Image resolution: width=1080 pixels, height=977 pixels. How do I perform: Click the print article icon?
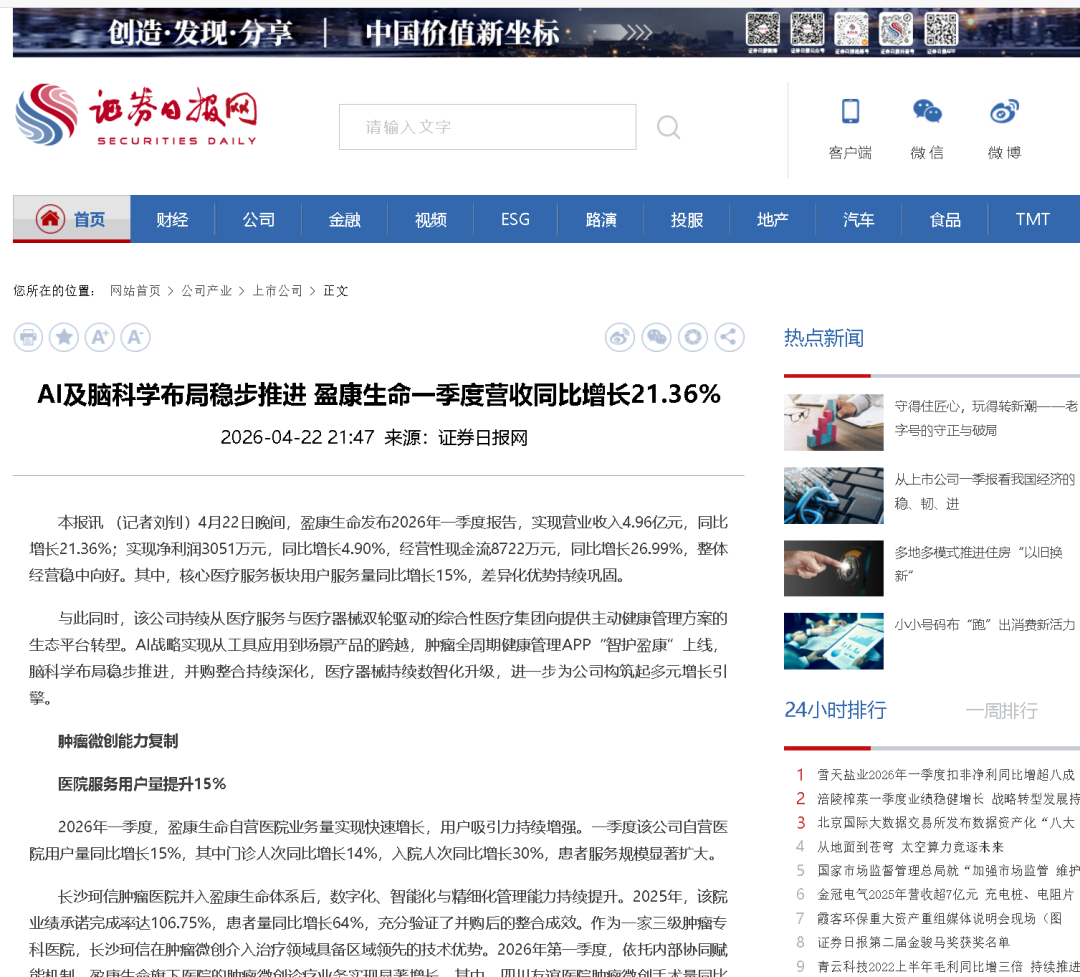click(x=28, y=338)
